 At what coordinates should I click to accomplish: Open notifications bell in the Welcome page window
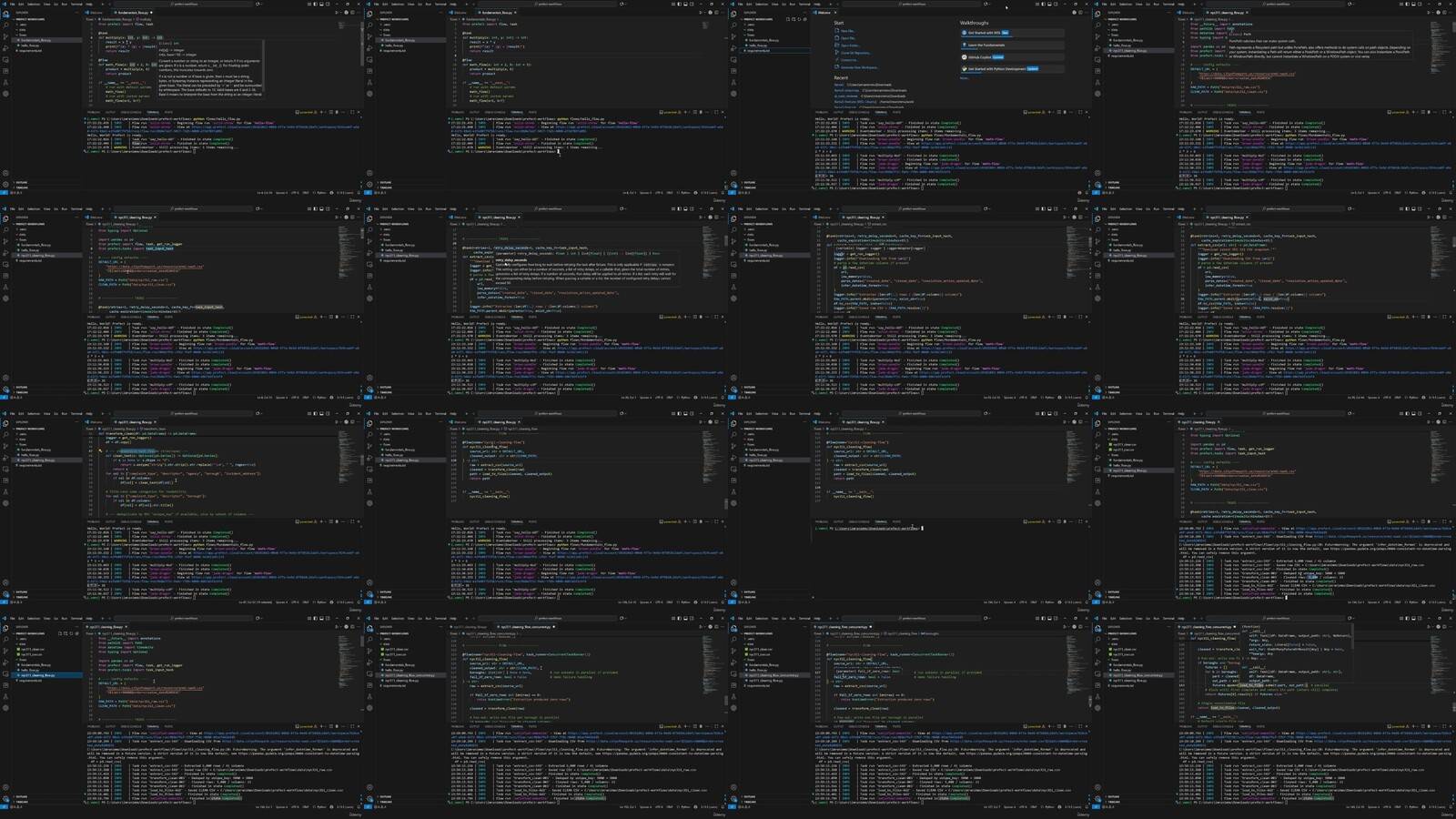1087,193
